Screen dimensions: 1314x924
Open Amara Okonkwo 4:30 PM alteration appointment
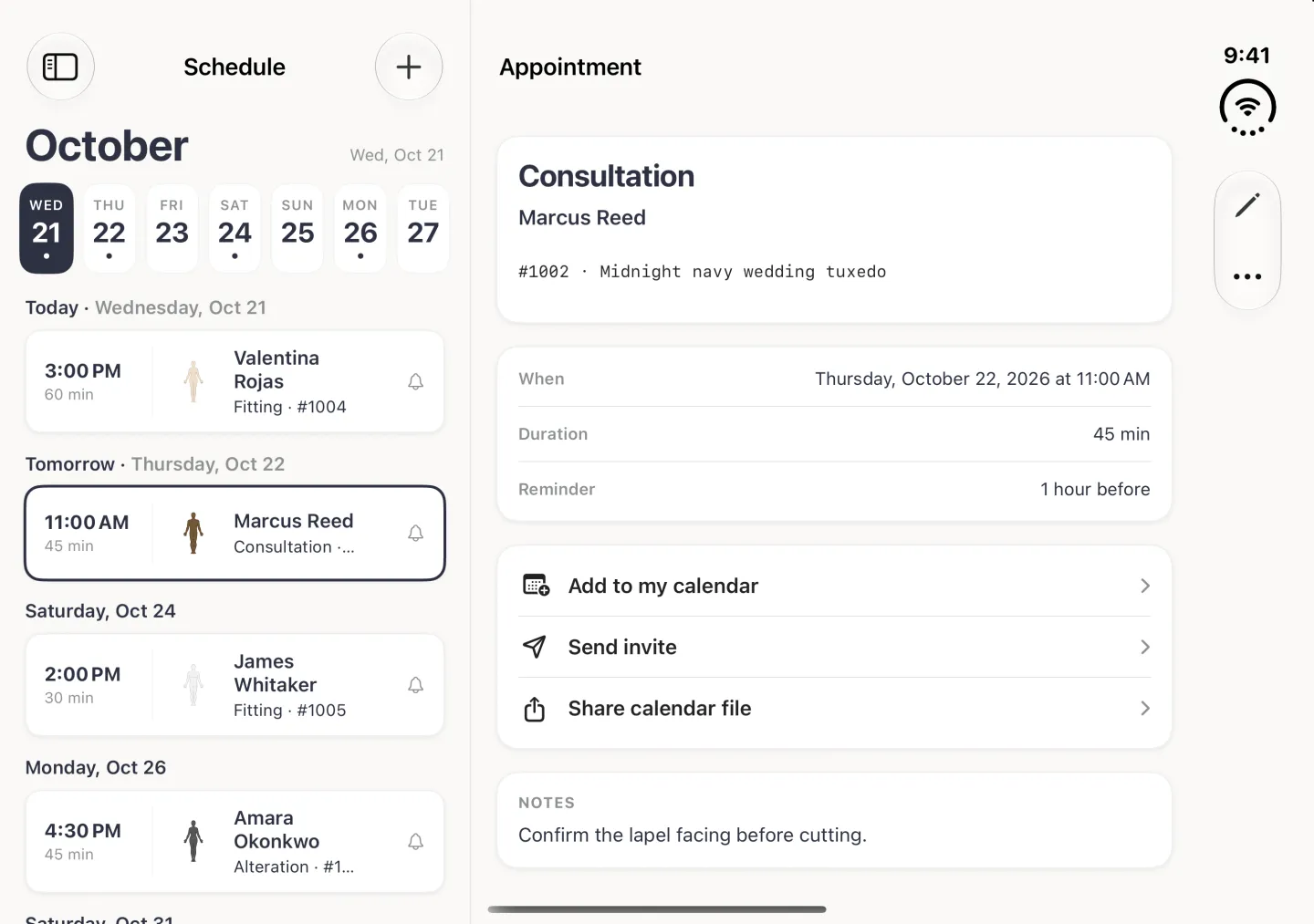click(x=235, y=842)
